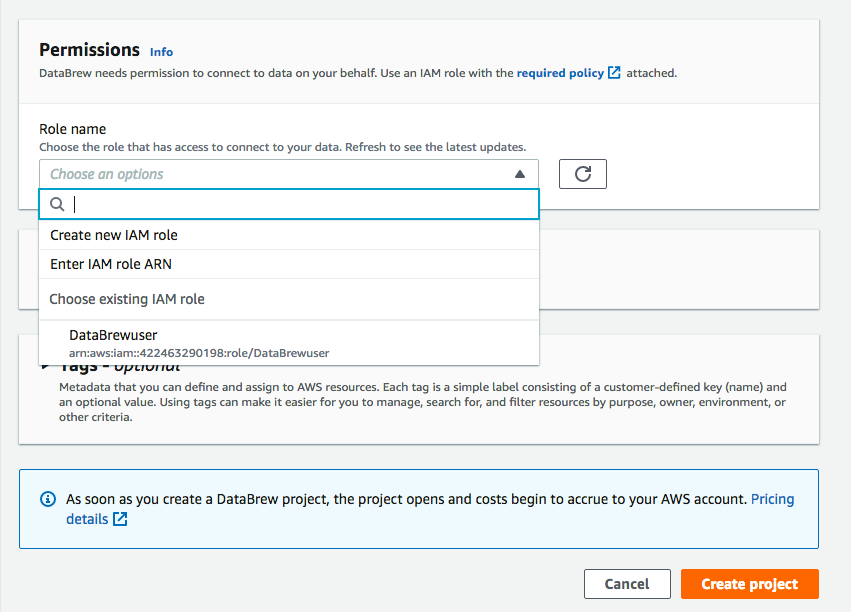Select Create new IAM role option
851x612 pixels.
point(289,235)
